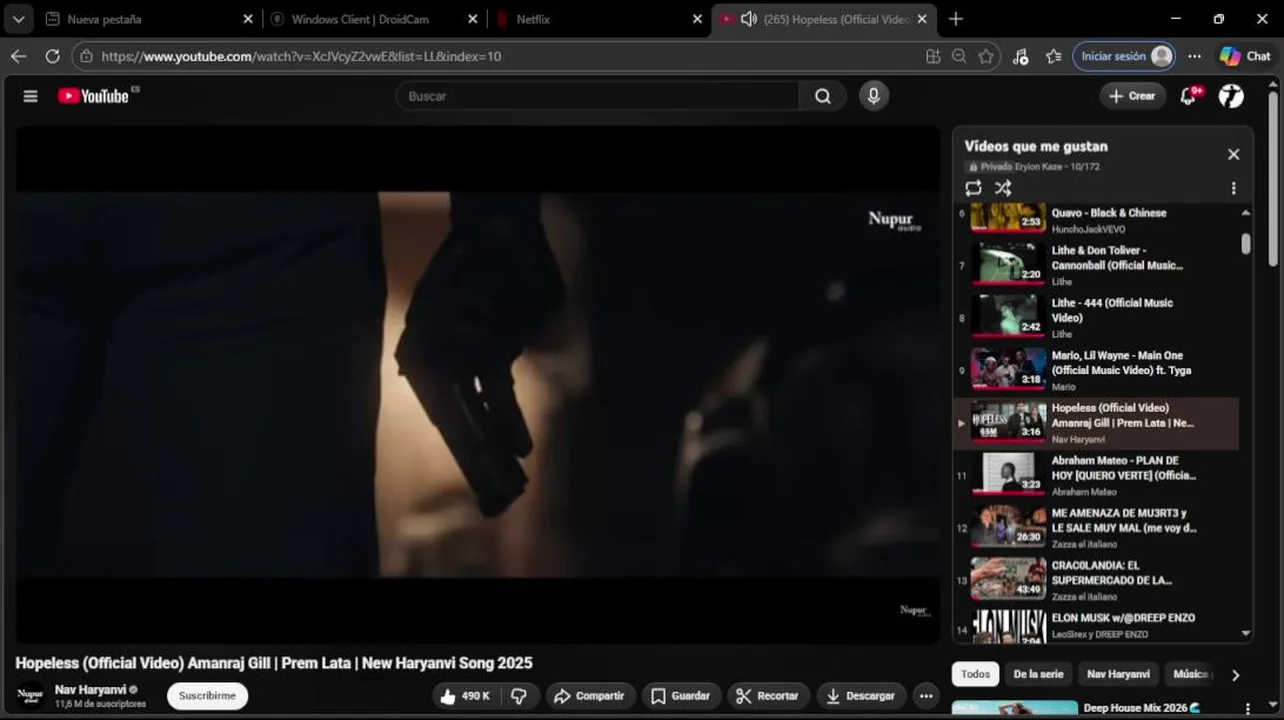The image size is (1284, 720).
Task: Open Nav Haryanvi channel name link
Action: point(90,689)
